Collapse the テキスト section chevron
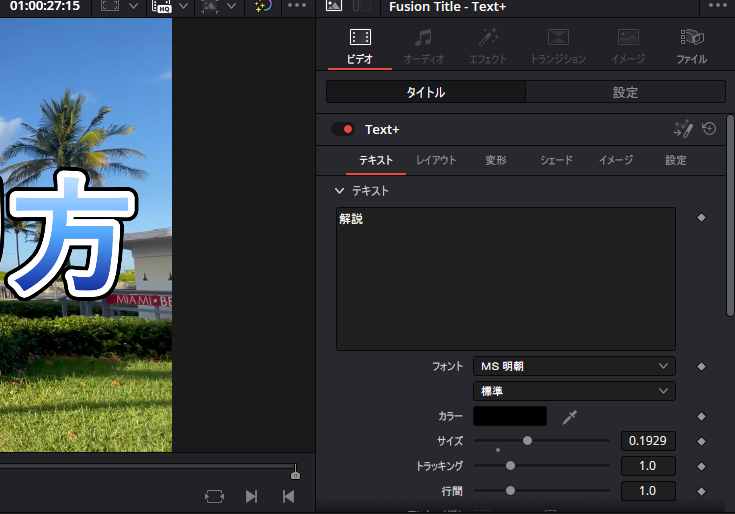Image resolution: width=735 pixels, height=514 pixels. [338, 191]
